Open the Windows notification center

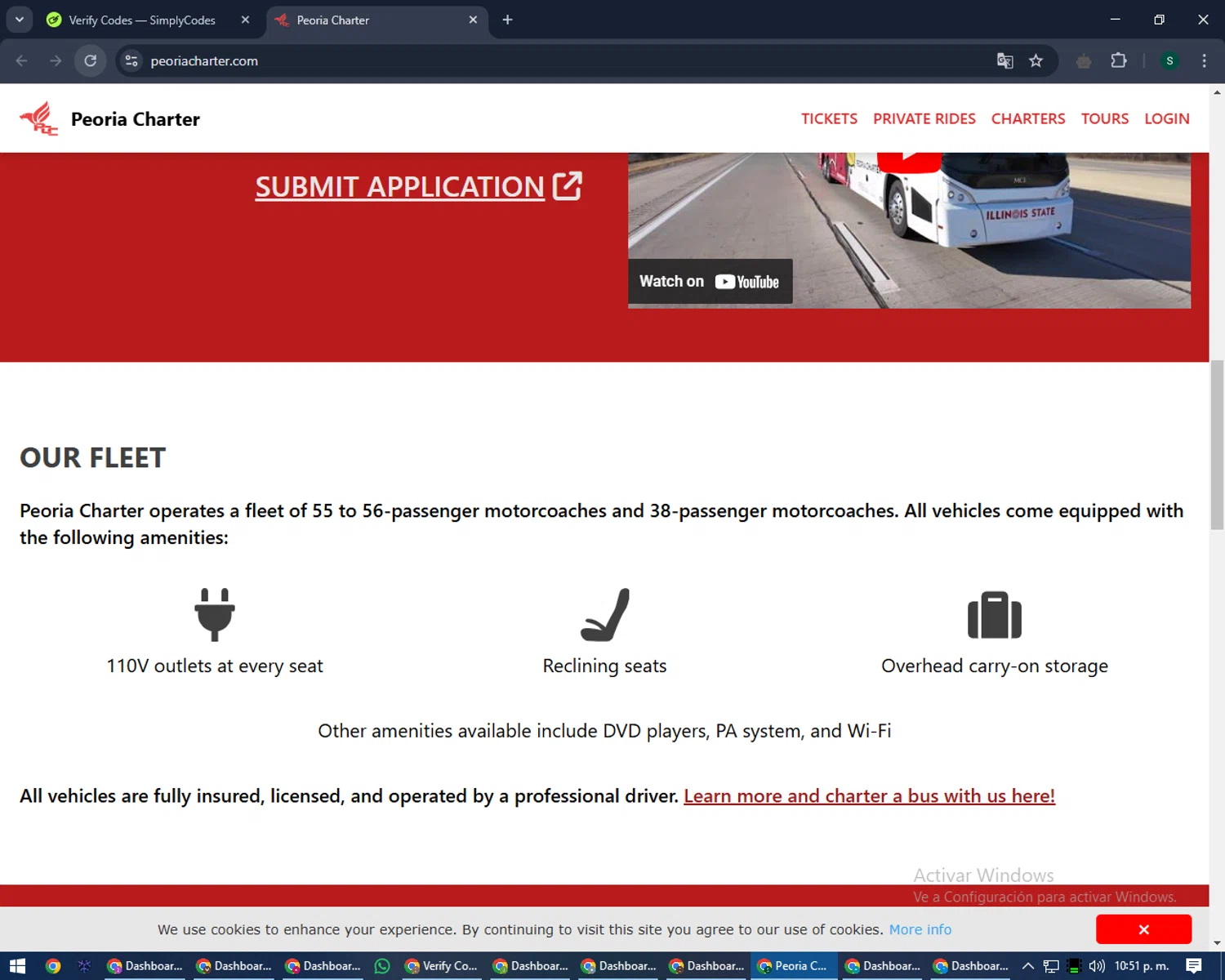pyautogui.click(x=1194, y=966)
